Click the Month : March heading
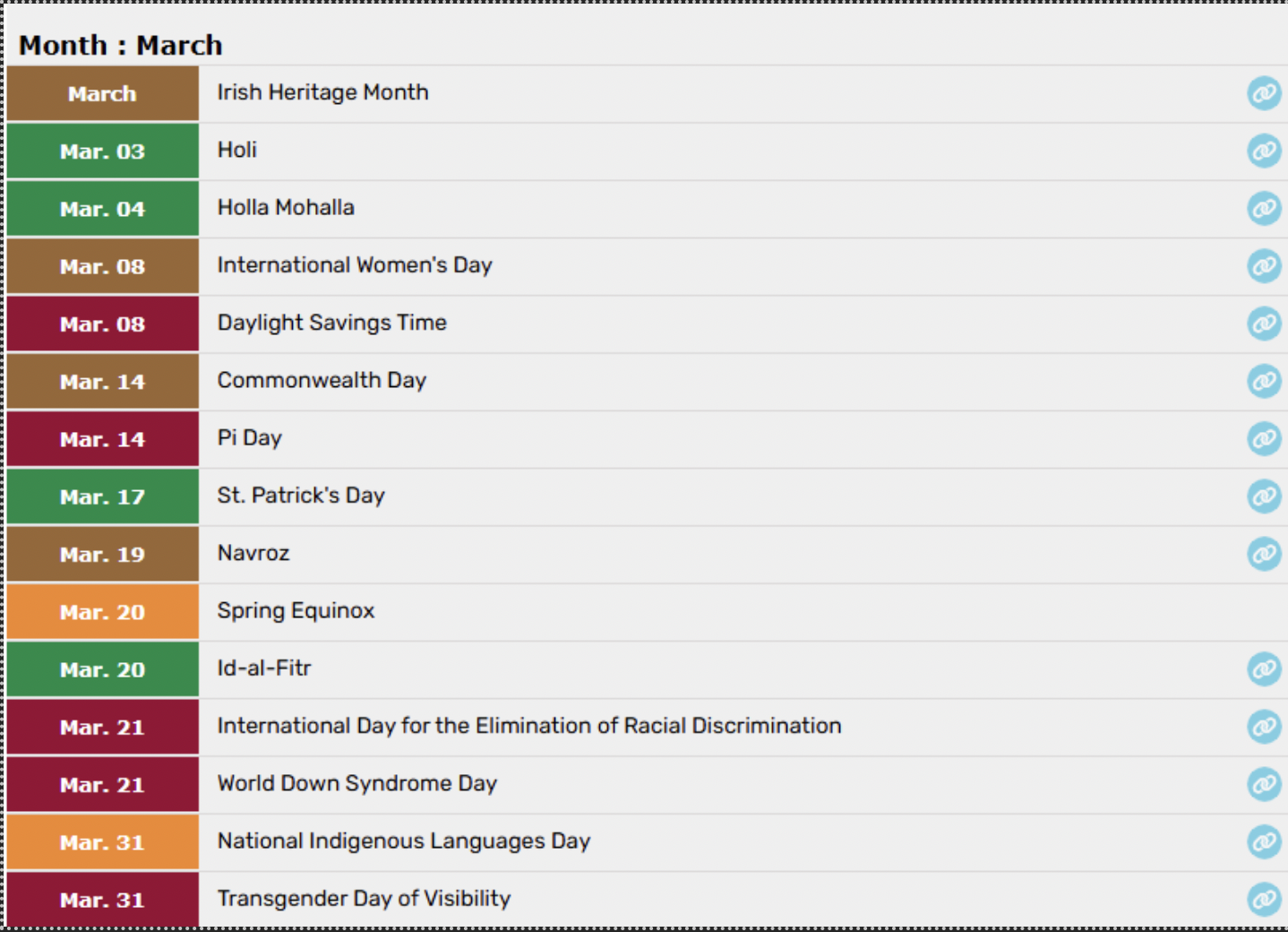 (x=121, y=45)
